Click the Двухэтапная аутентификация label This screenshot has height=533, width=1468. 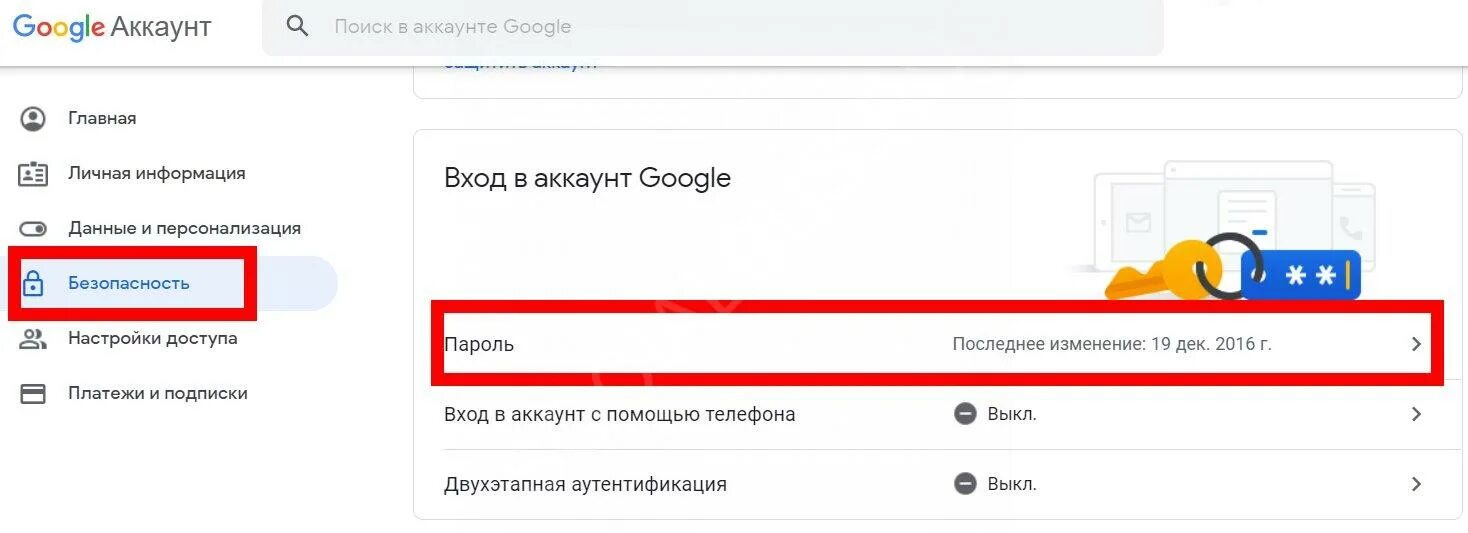[585, 485]
